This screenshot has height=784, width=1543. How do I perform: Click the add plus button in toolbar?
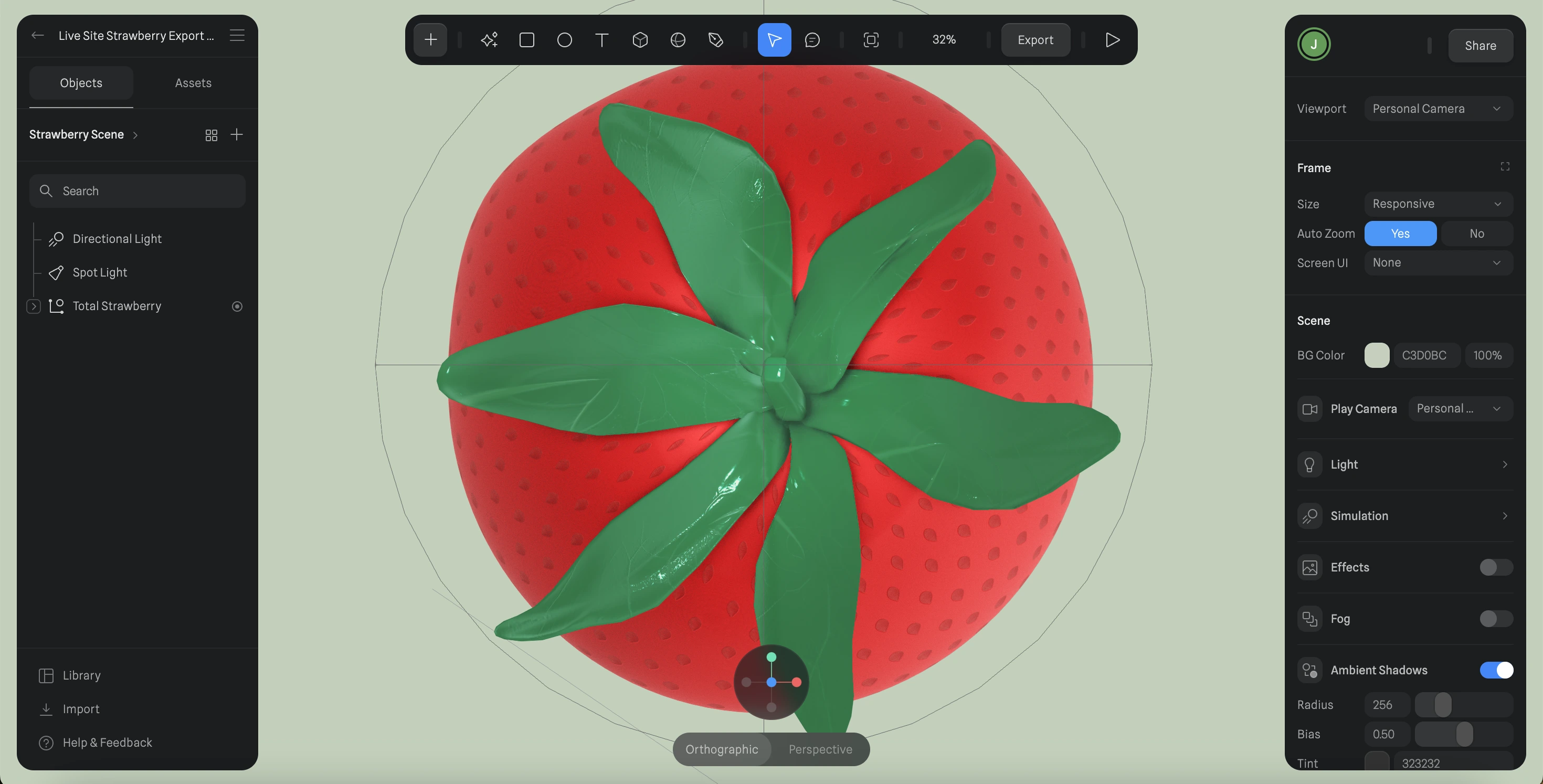[430, 39]
